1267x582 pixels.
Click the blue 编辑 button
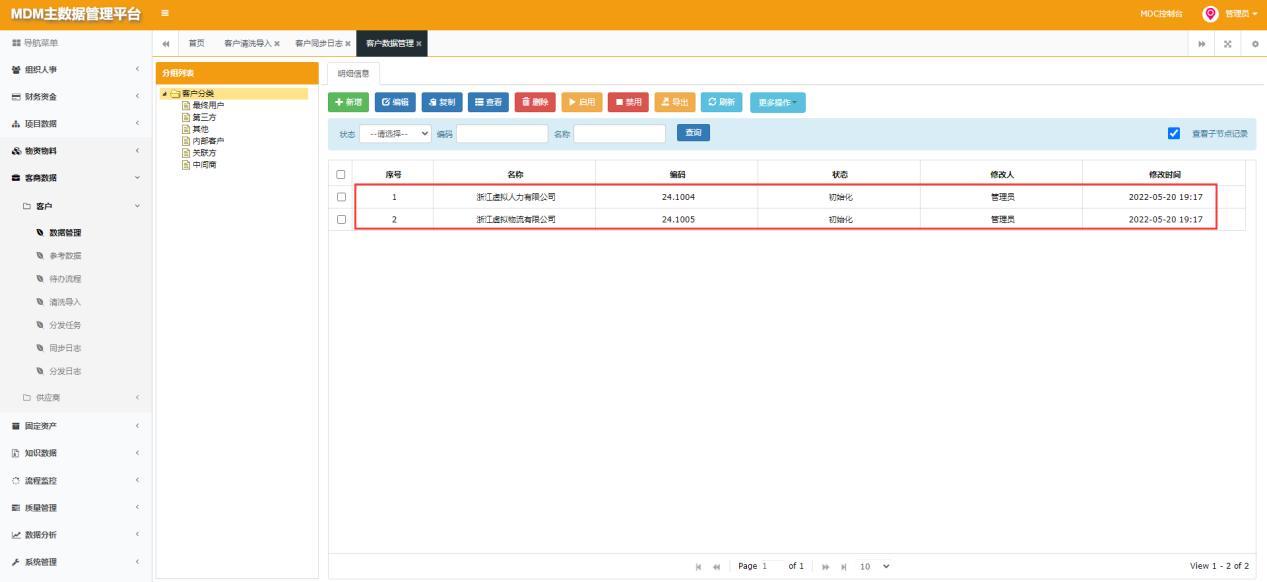[x=395, y=102]
